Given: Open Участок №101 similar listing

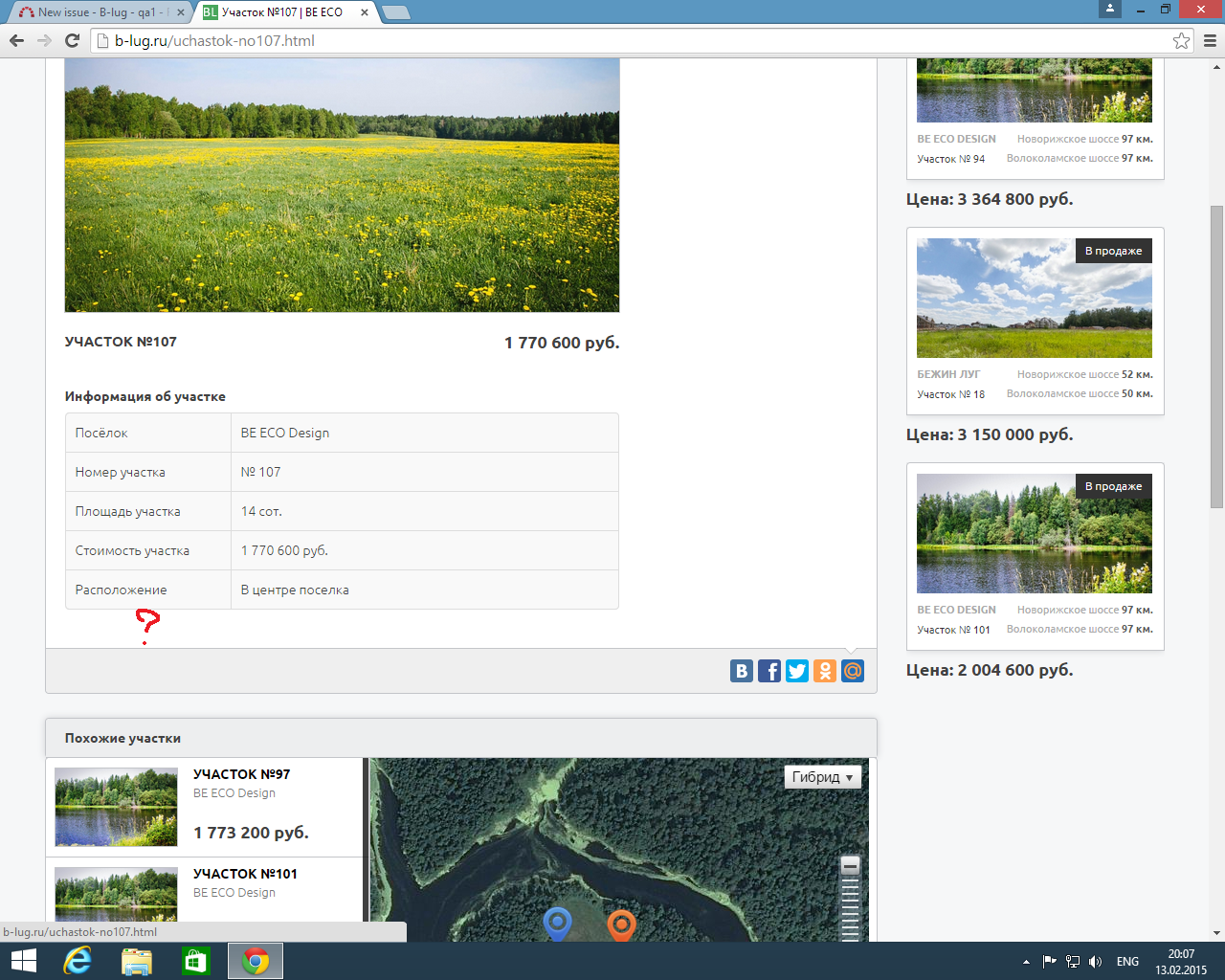Looking at the screenshot, I should [245, 874].
